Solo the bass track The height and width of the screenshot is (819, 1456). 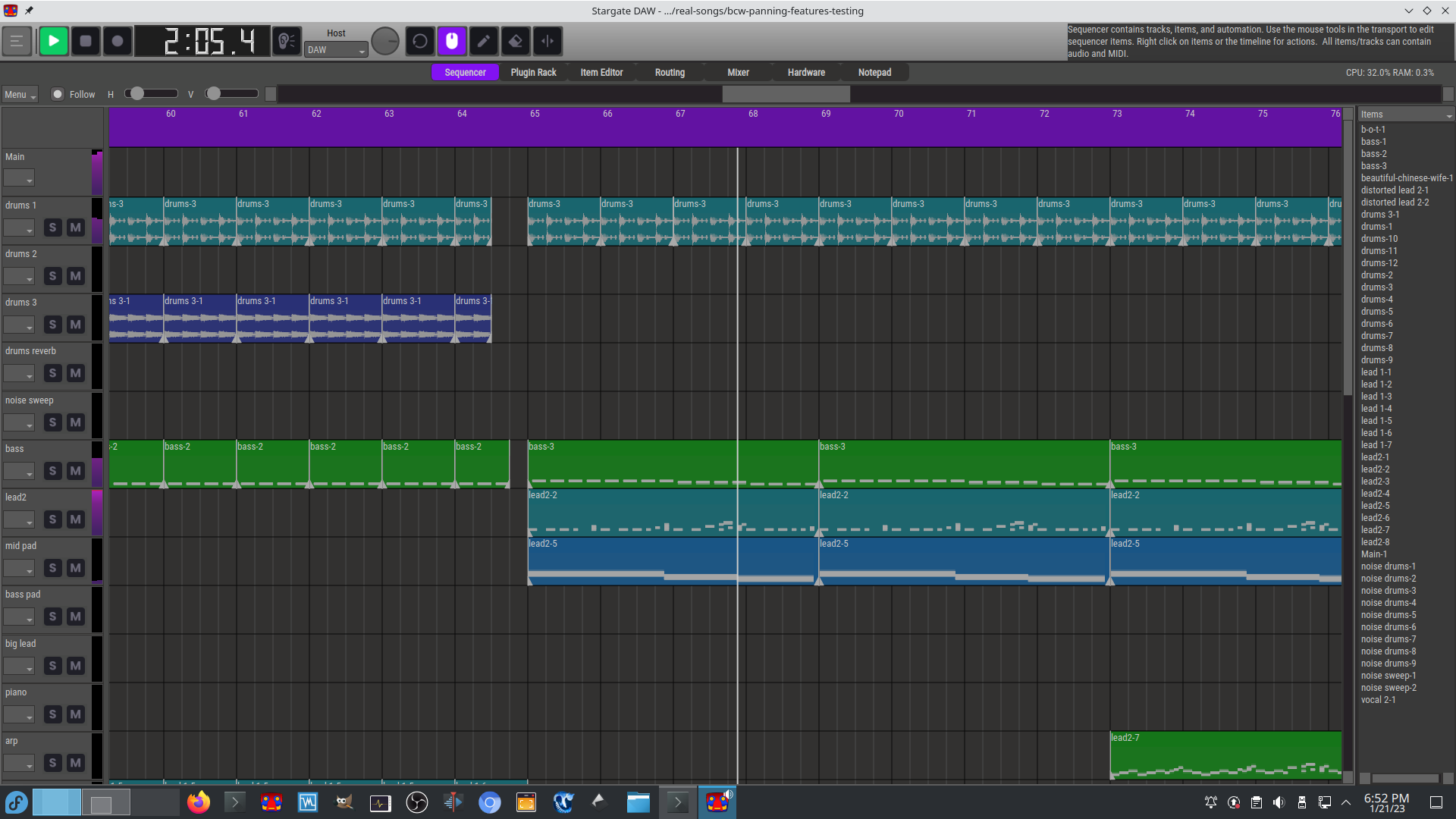52,470
